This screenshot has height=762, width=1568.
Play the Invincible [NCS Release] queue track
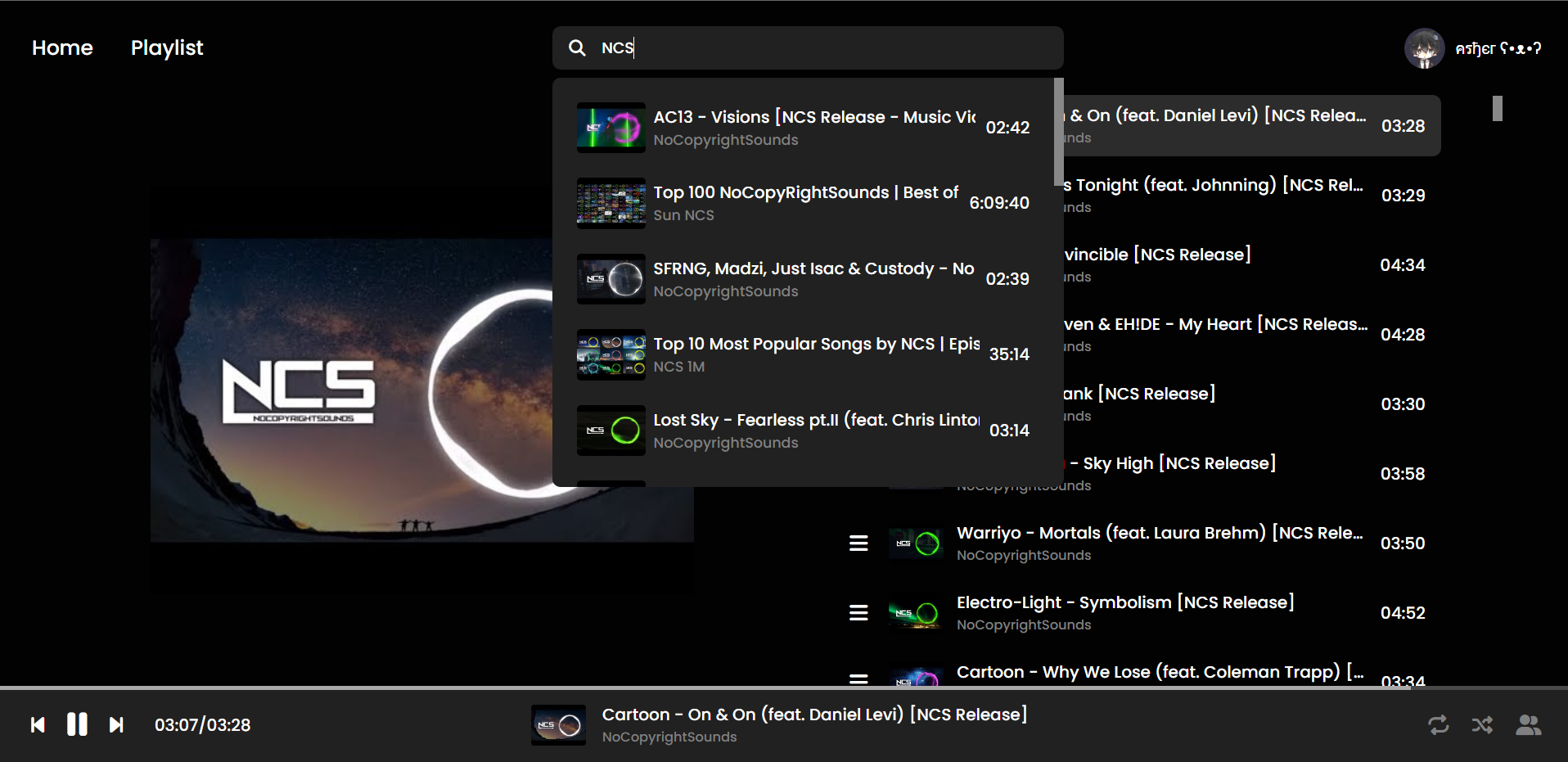coord(1252,265)
